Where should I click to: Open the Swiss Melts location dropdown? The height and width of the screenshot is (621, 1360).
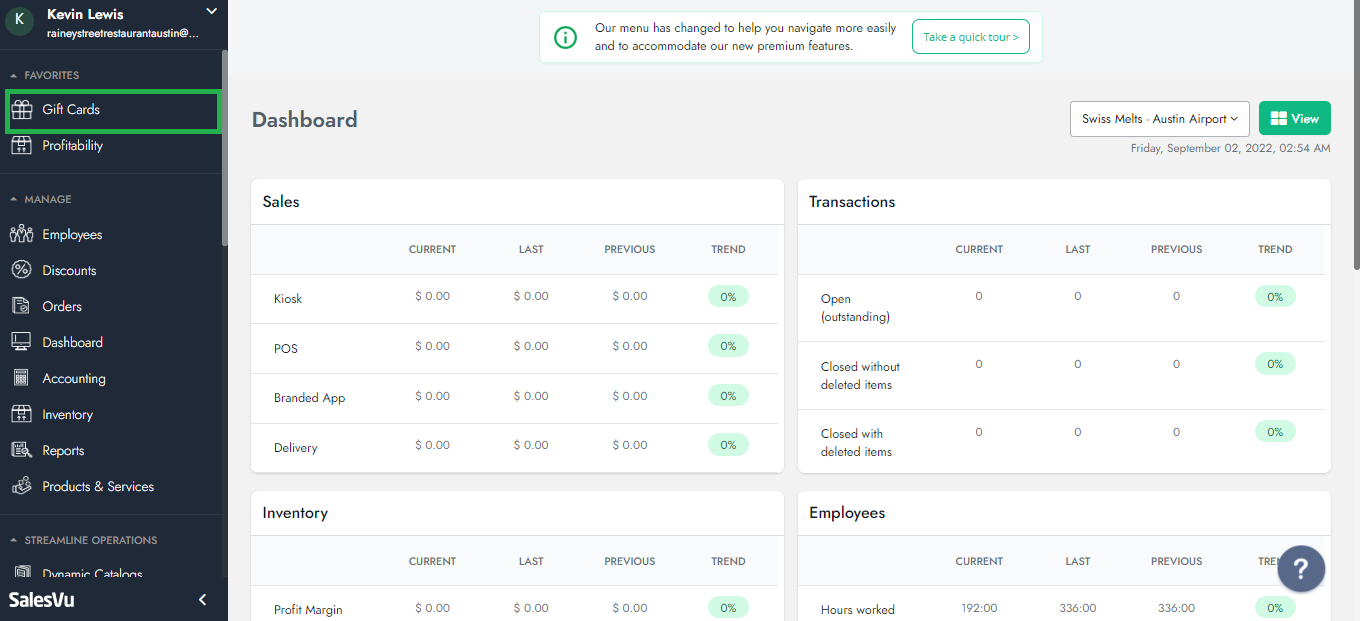(1159, 119)
